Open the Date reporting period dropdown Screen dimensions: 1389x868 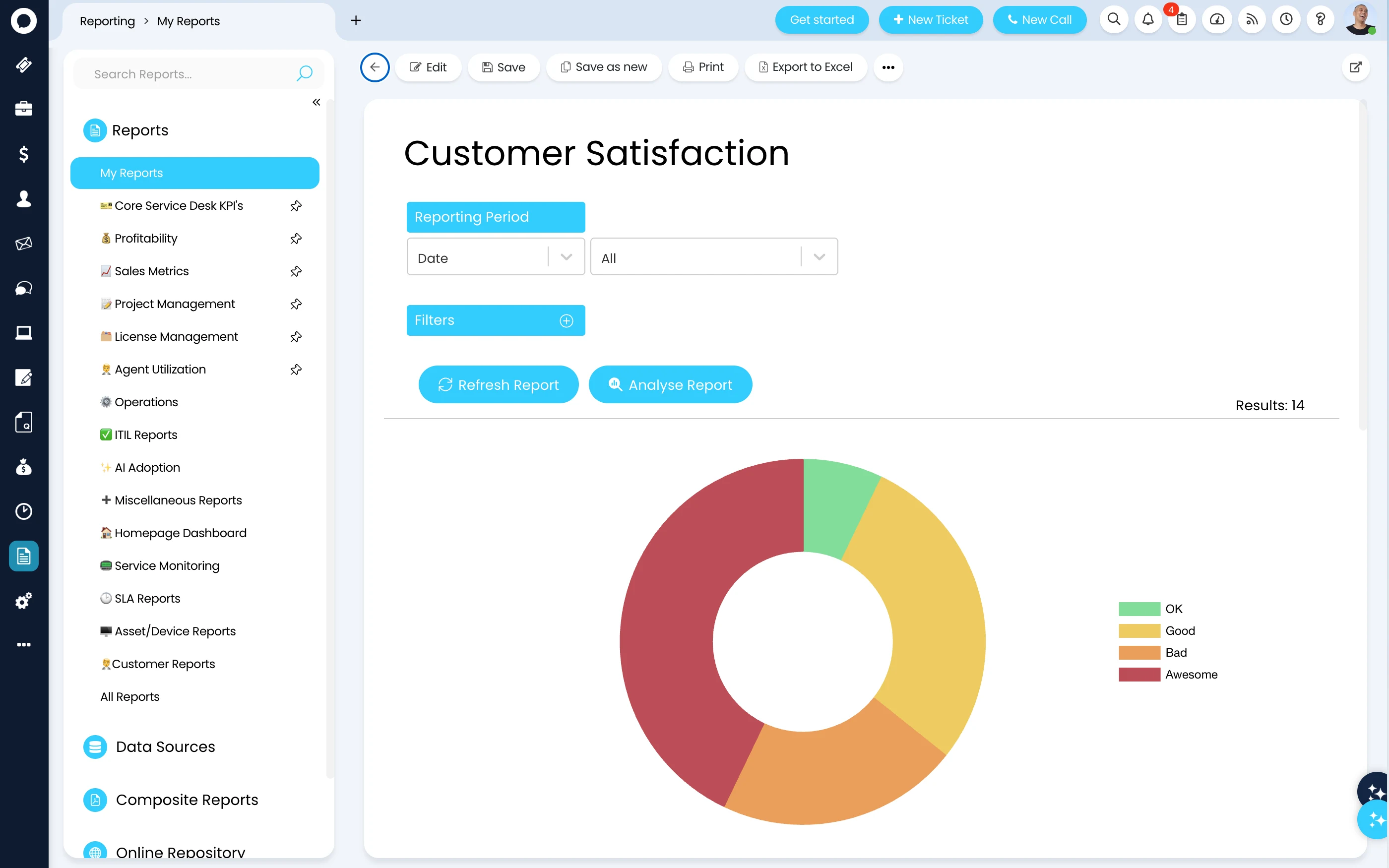tap(496, 257)
